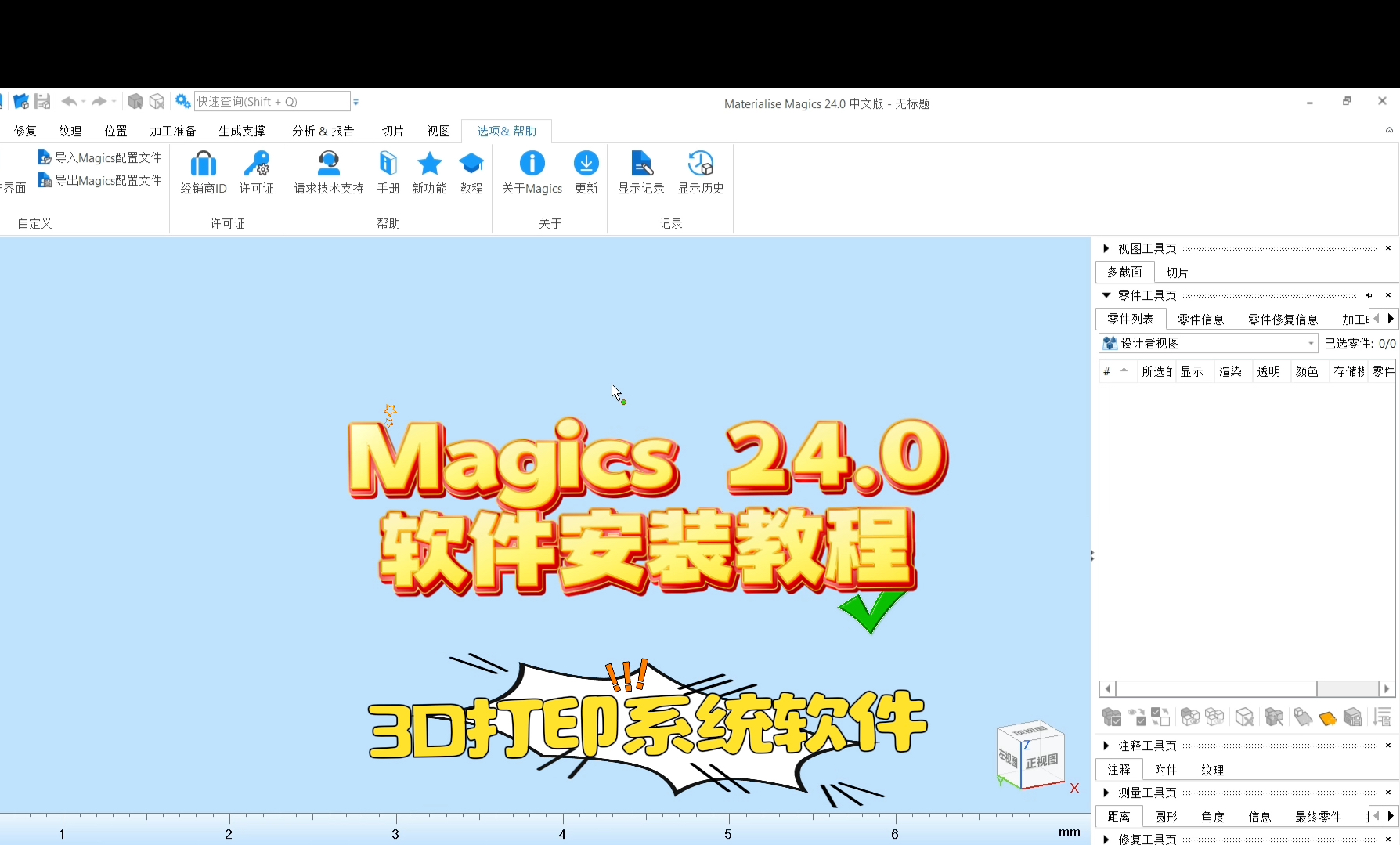
Task: Open the 加工准备 ribbon tab
Action: (x=173, y=131)
